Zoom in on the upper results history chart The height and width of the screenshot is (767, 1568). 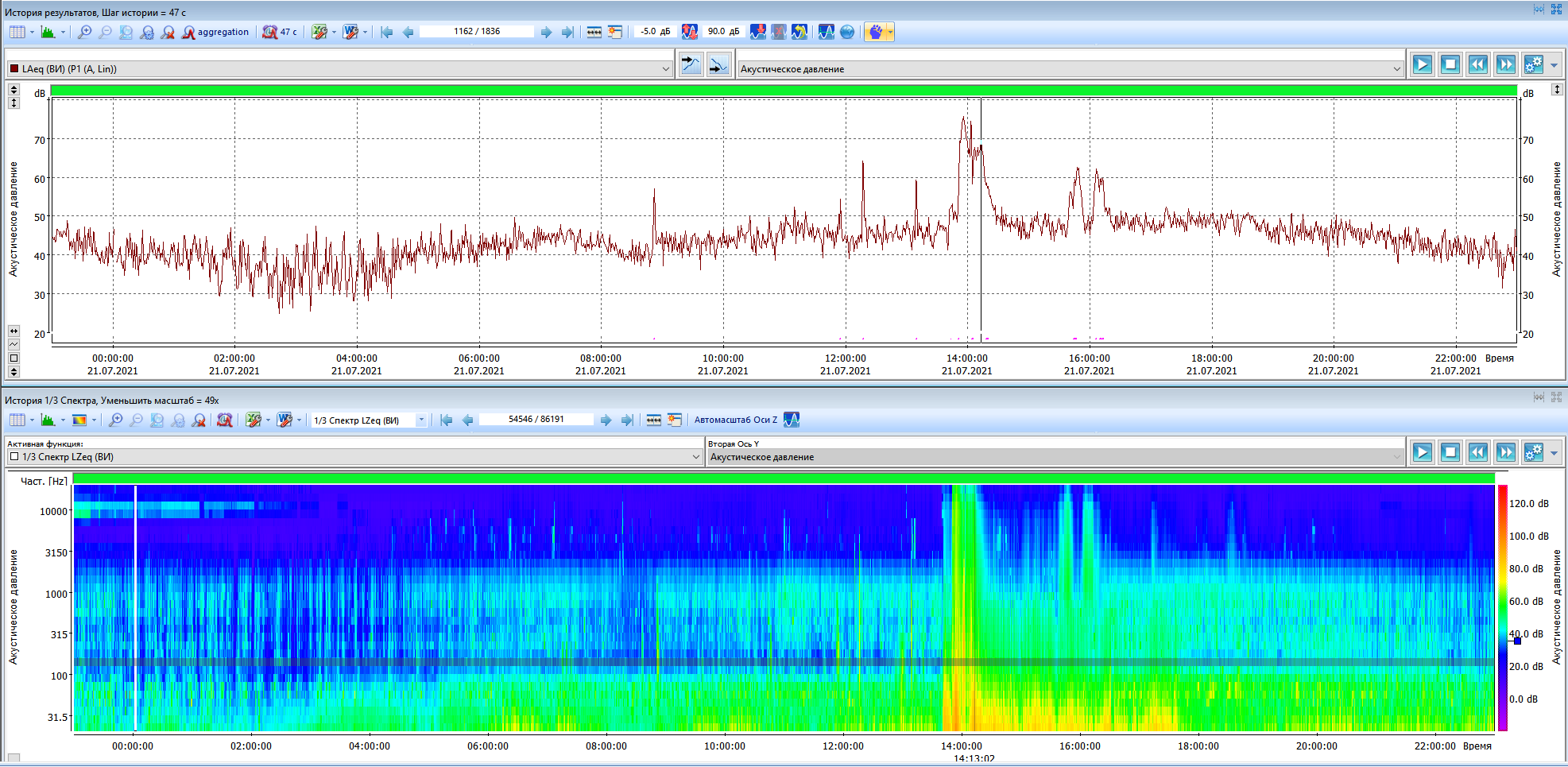tap(84, 32)
